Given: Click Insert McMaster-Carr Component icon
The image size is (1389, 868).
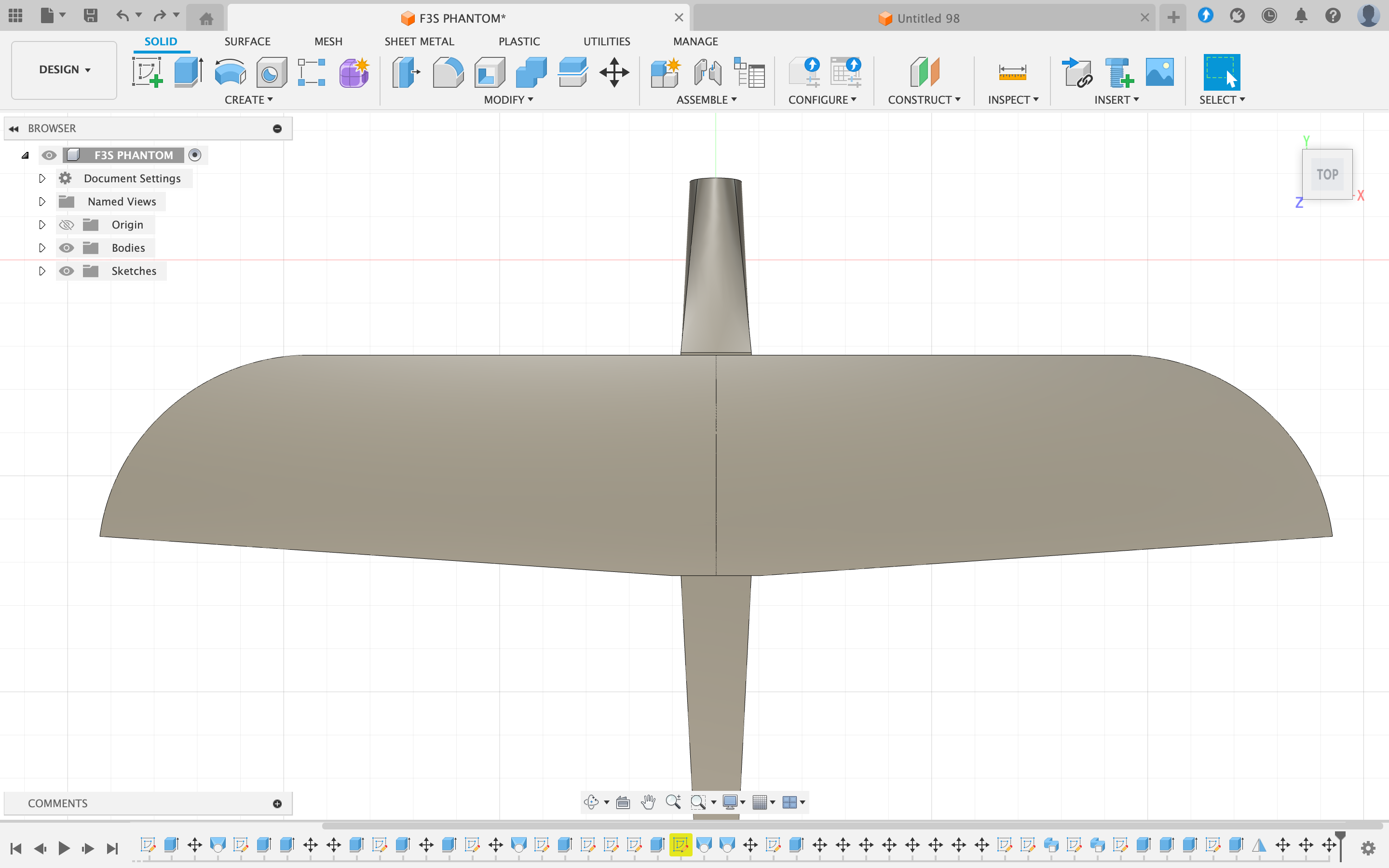Looking at the screenshot, I should (1118, 72).
